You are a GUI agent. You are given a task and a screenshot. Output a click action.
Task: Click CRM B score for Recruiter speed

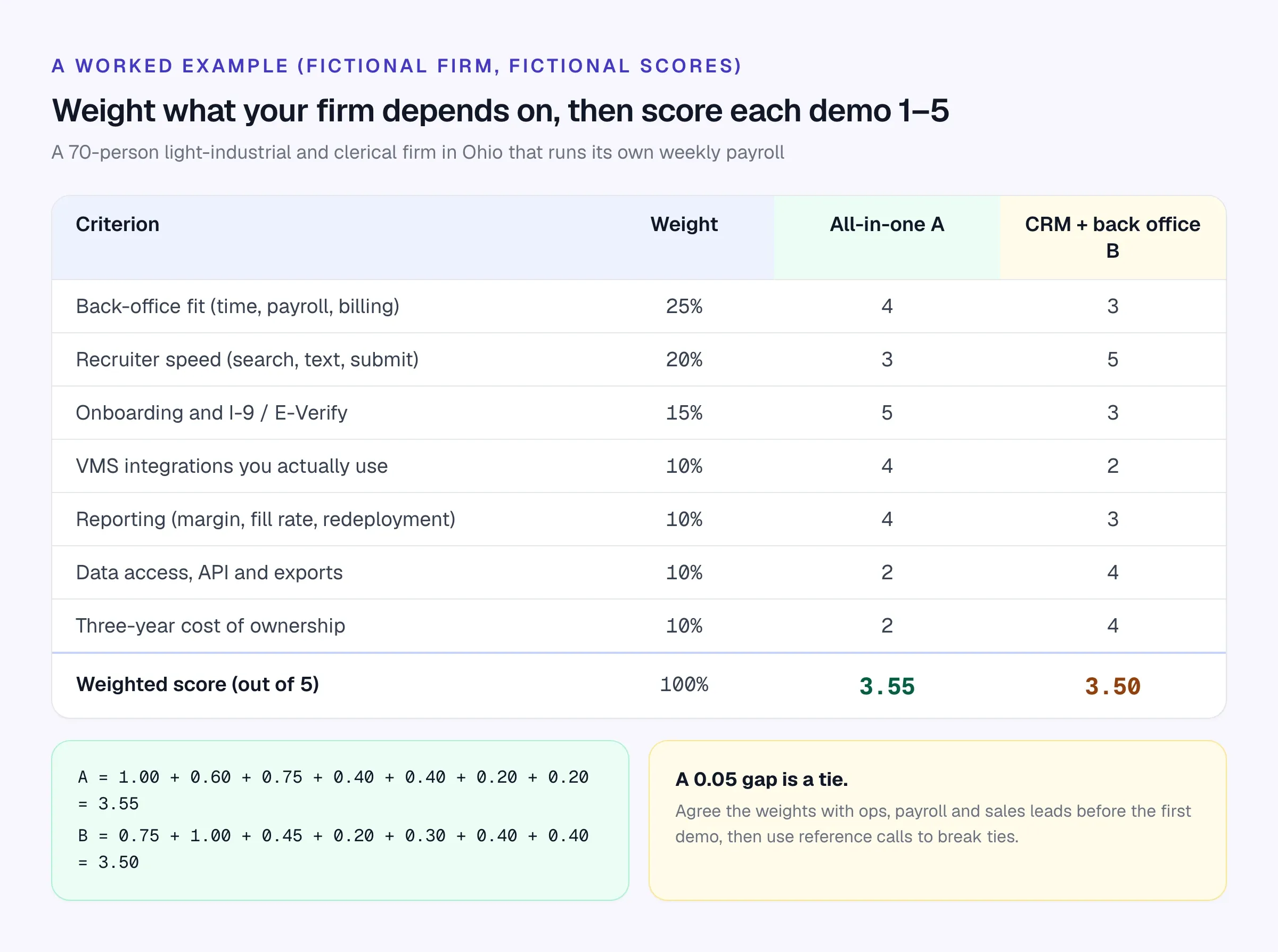tap(1112, 359)
